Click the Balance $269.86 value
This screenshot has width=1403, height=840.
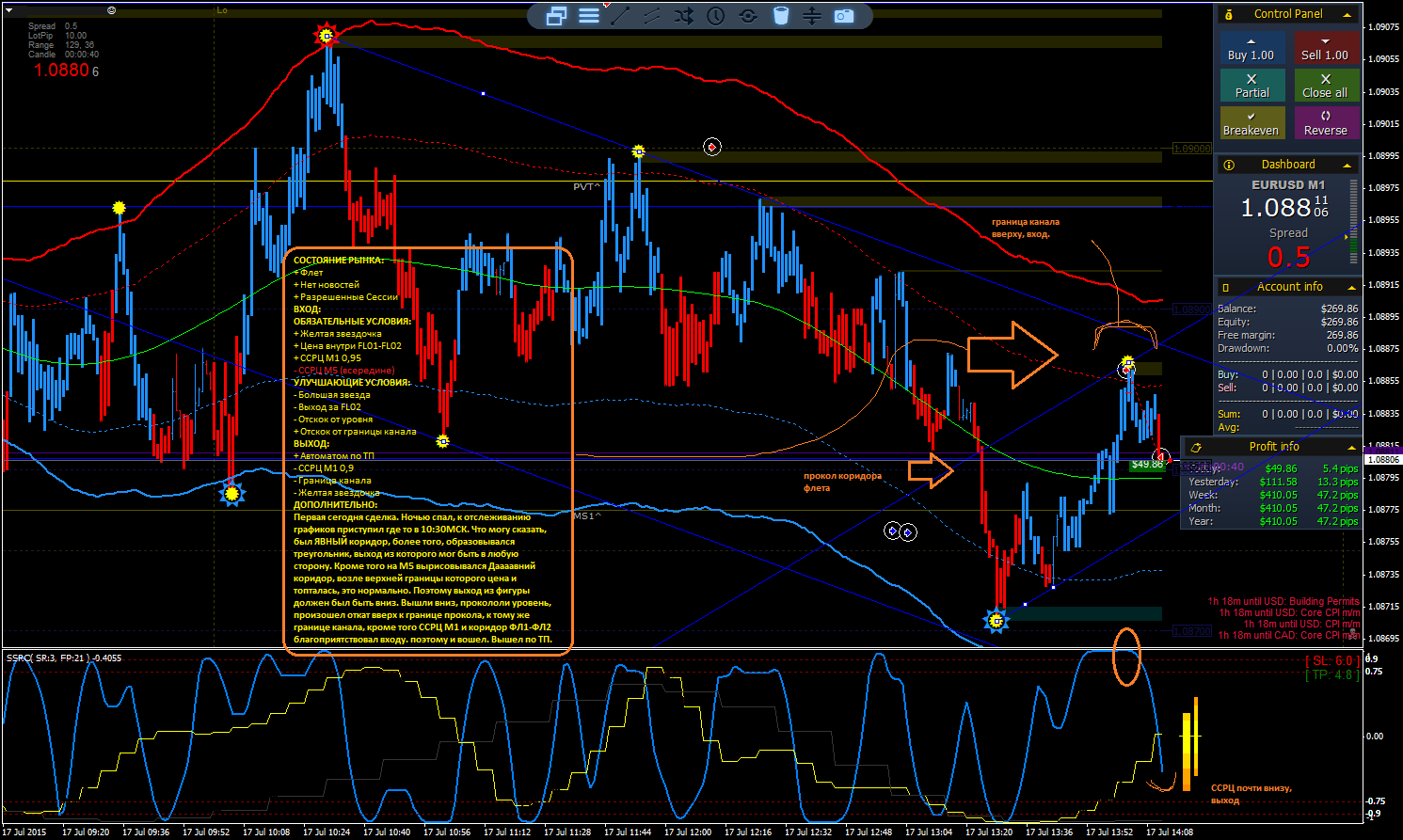[x=1339, y=309]
